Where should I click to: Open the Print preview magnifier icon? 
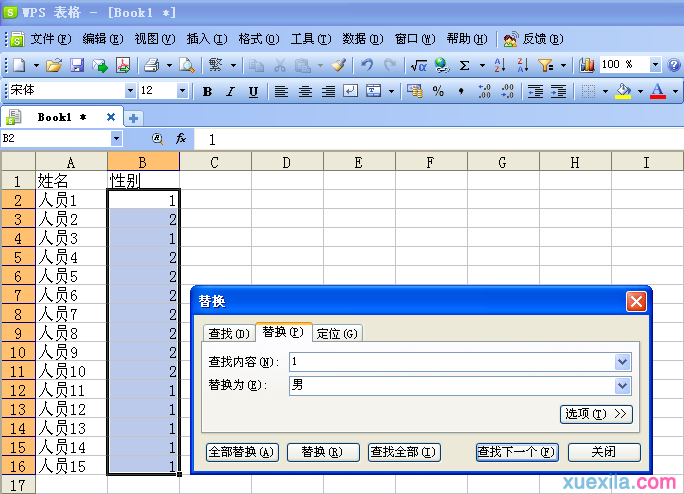[187, 65]
